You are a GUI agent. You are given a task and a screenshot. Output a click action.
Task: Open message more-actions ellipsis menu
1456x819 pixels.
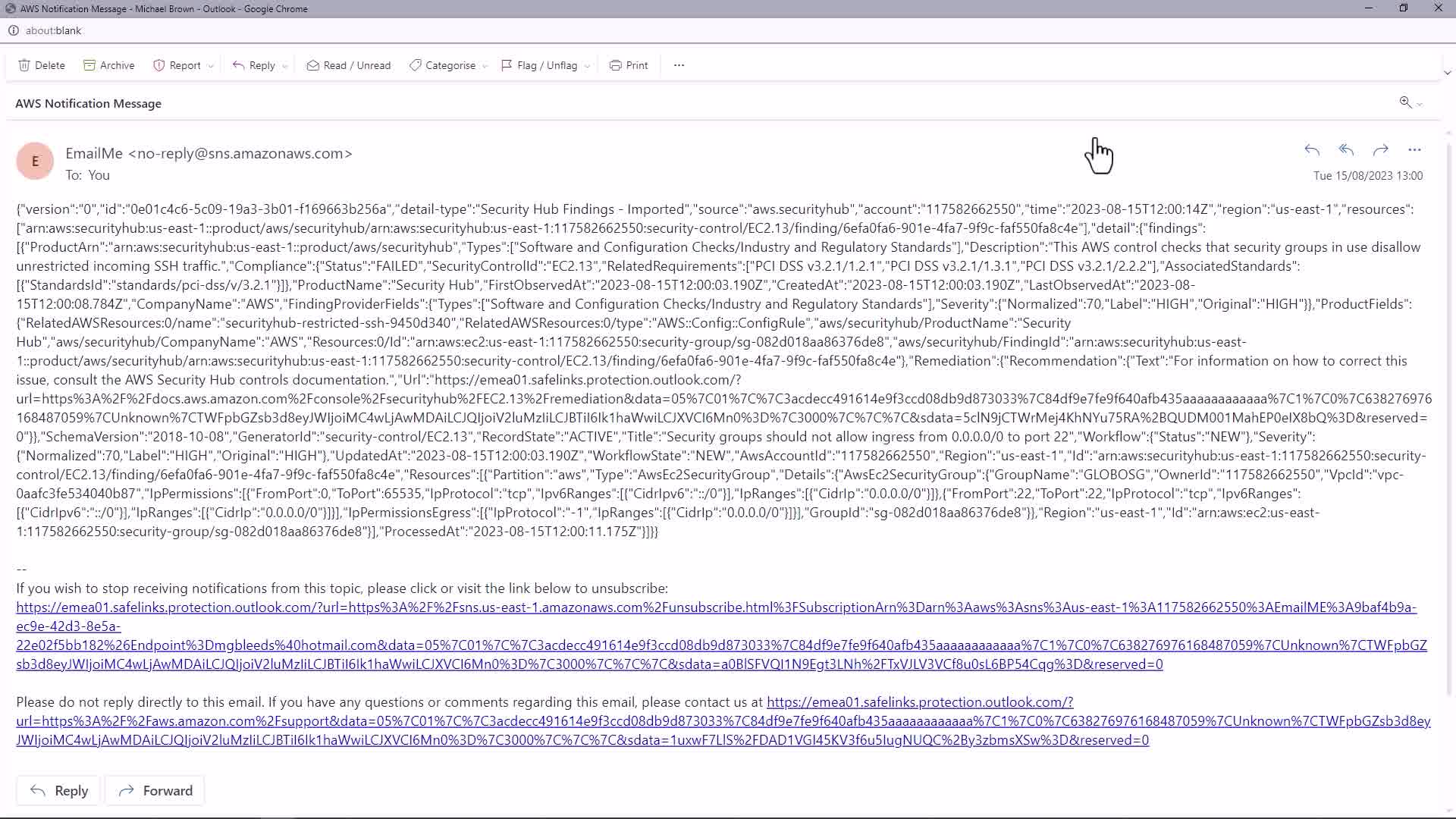pyautogui.click(x=1414, y=150)
